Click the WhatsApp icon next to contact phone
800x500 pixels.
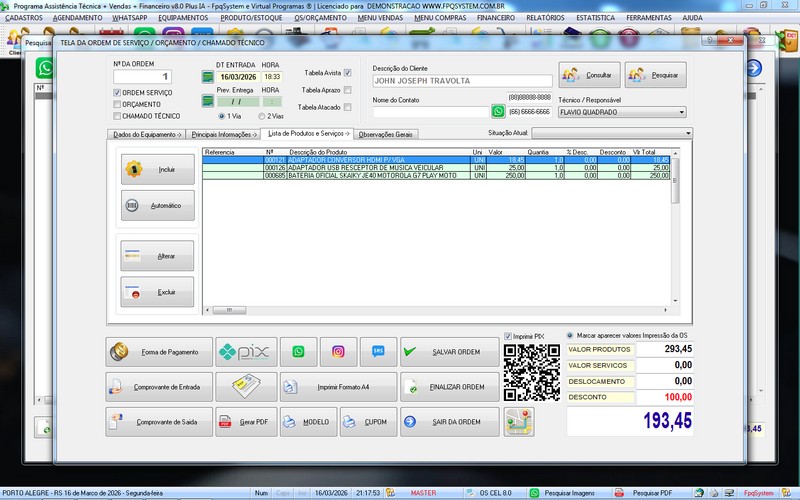498,112
